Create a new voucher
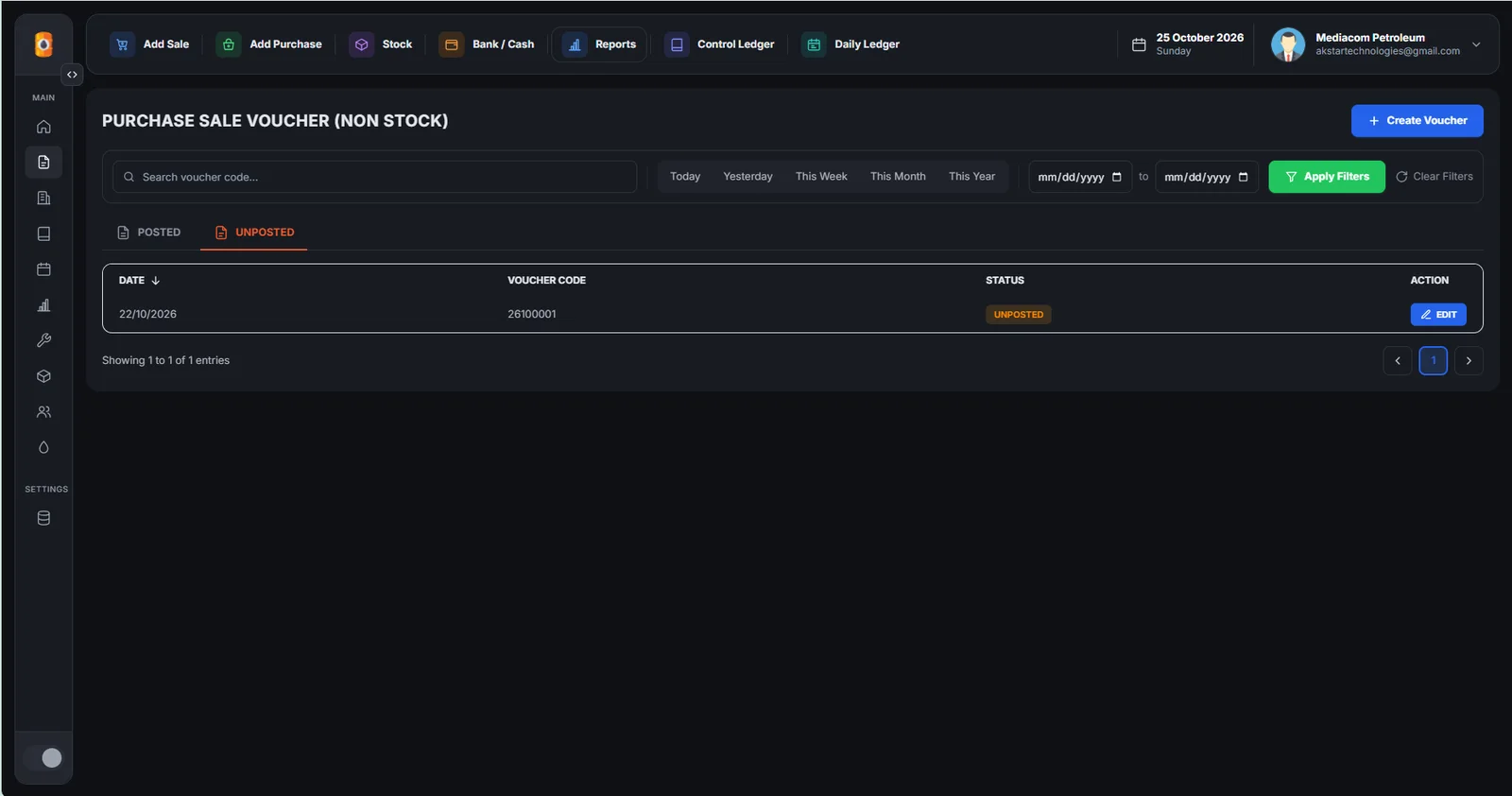Viewport: 1512px width, 796px height. pos(1417,121)
